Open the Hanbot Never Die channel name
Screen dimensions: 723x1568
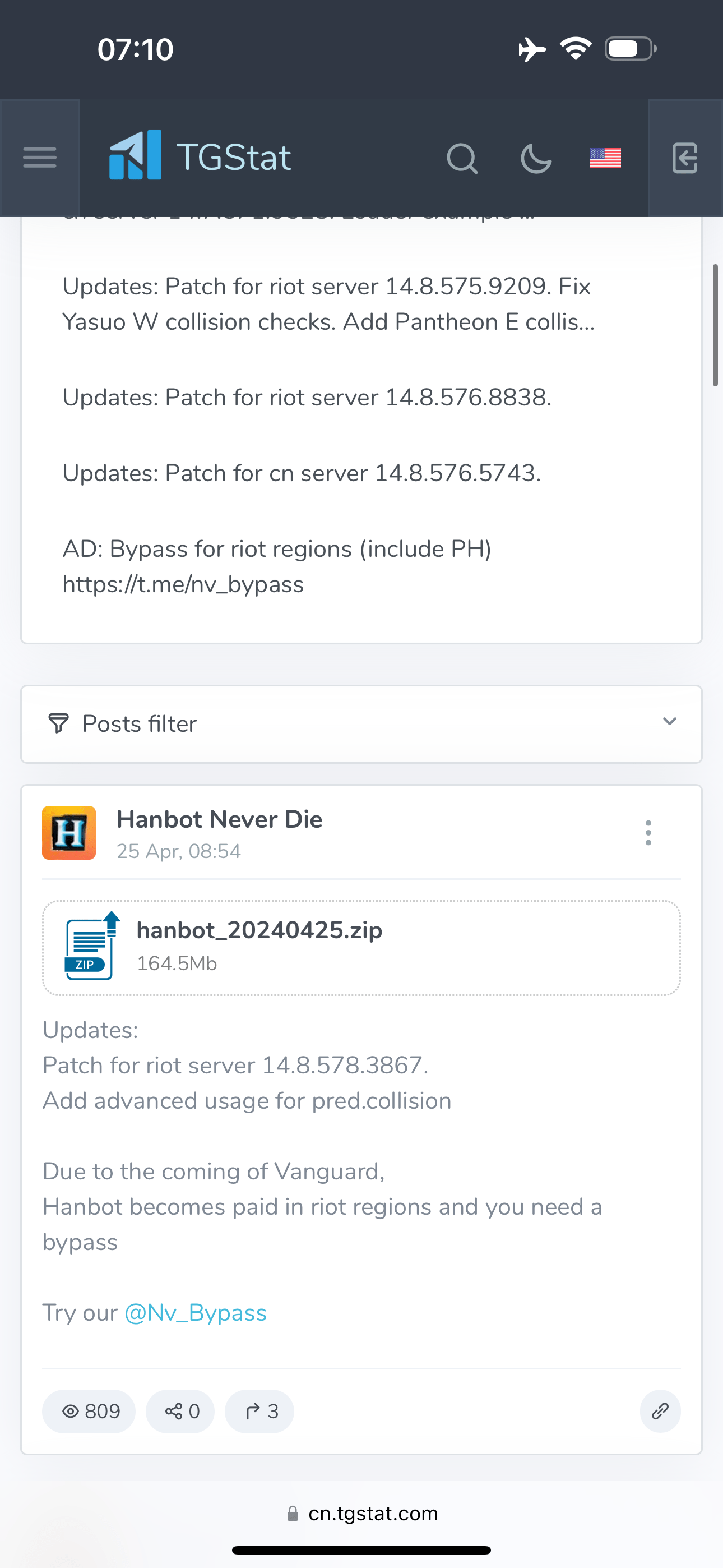tap(219, 819)
